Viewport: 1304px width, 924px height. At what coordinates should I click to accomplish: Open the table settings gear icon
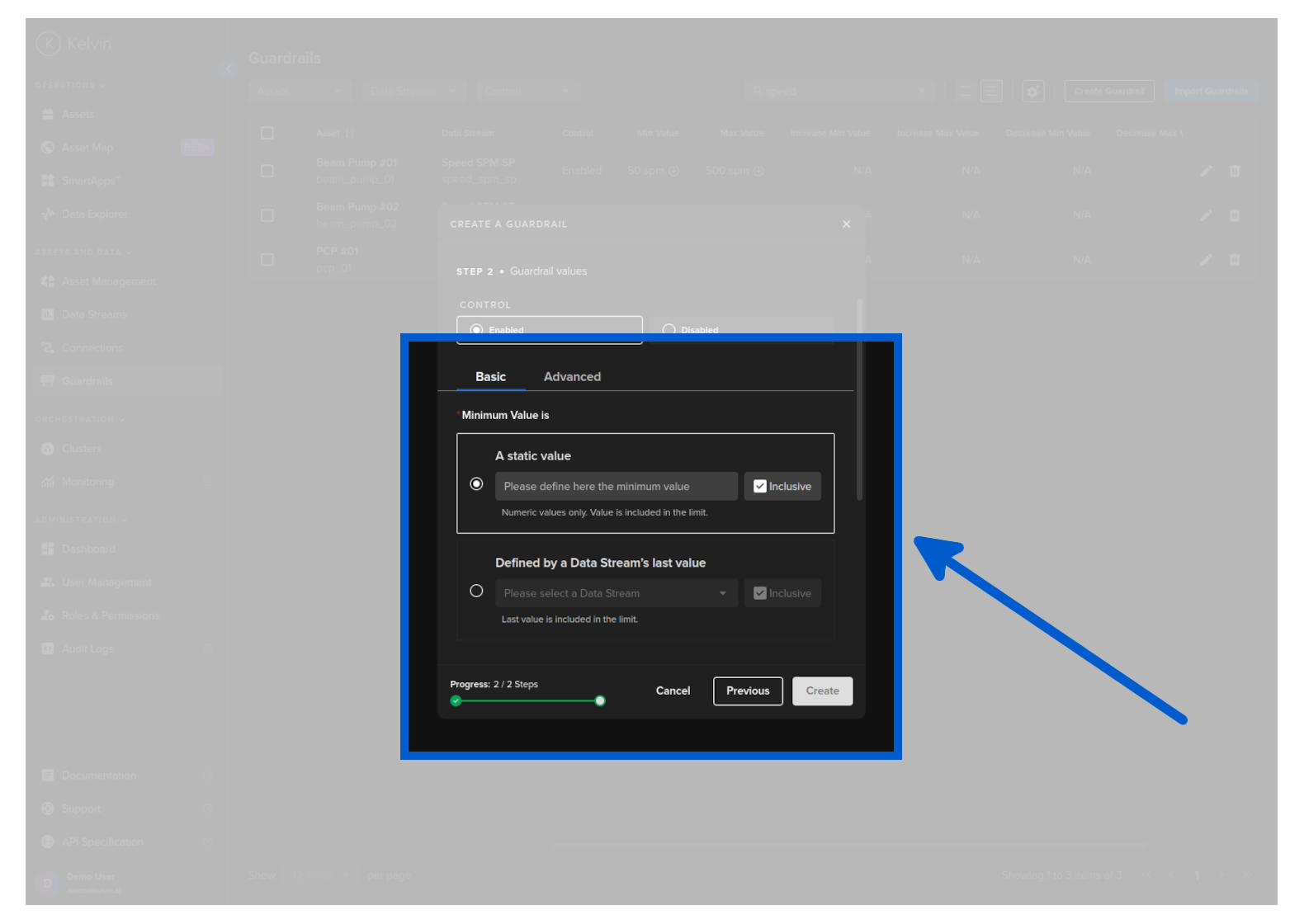click(x=1032, y=92)
